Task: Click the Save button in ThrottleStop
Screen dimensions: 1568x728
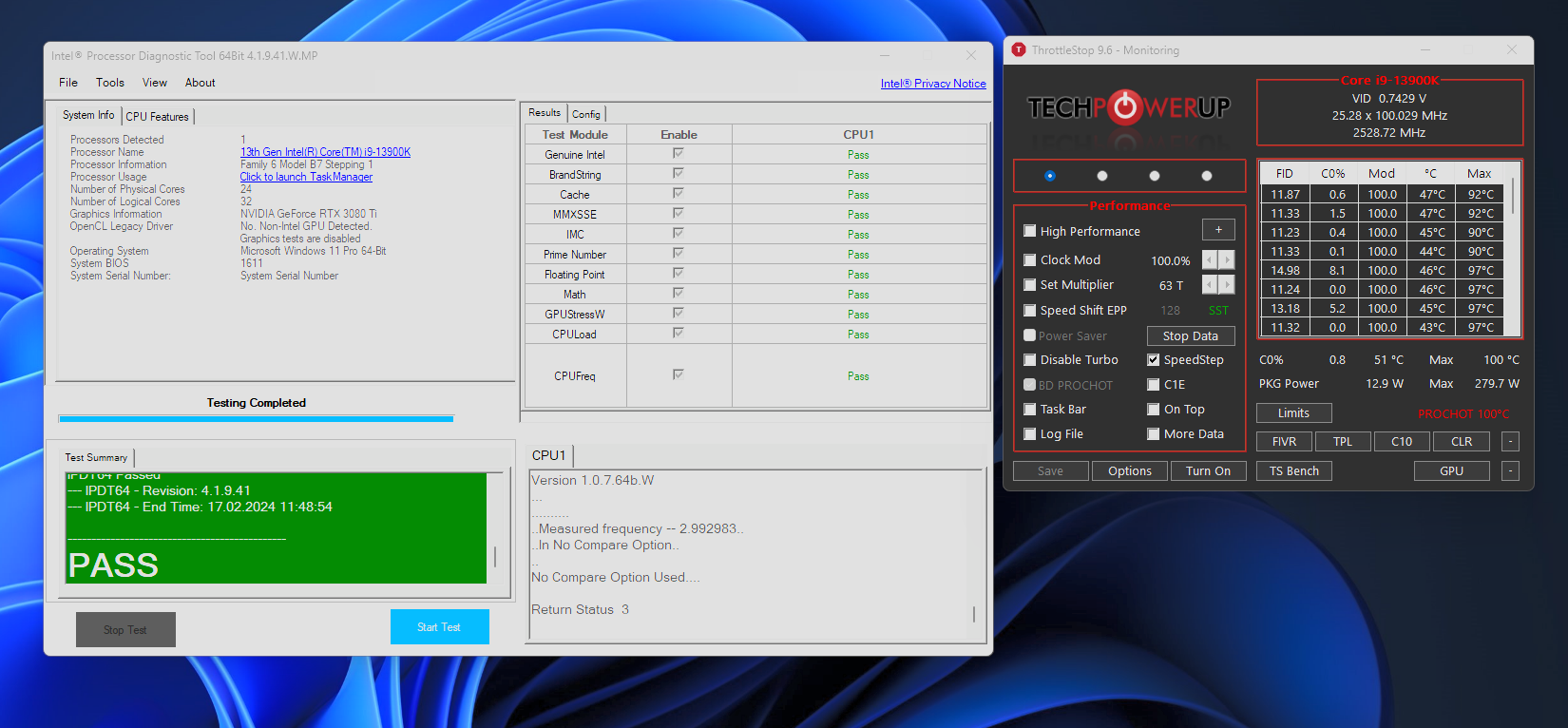Action: point(1050,470)
